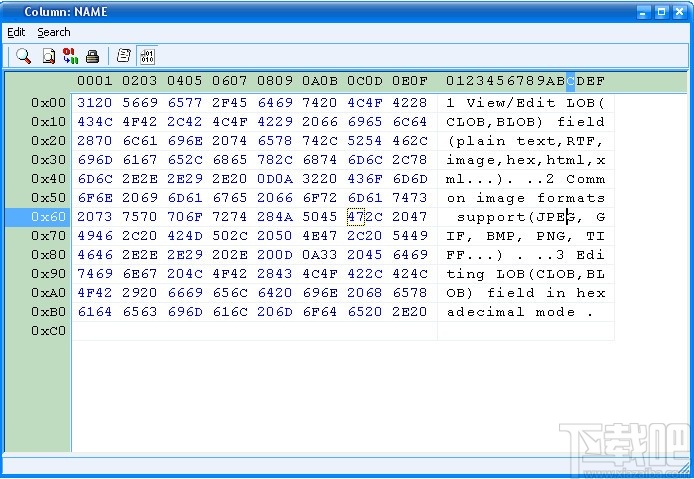694x479 pixels.
Task: Click hex cell 6F6E
Action: (x=94, y=198)
